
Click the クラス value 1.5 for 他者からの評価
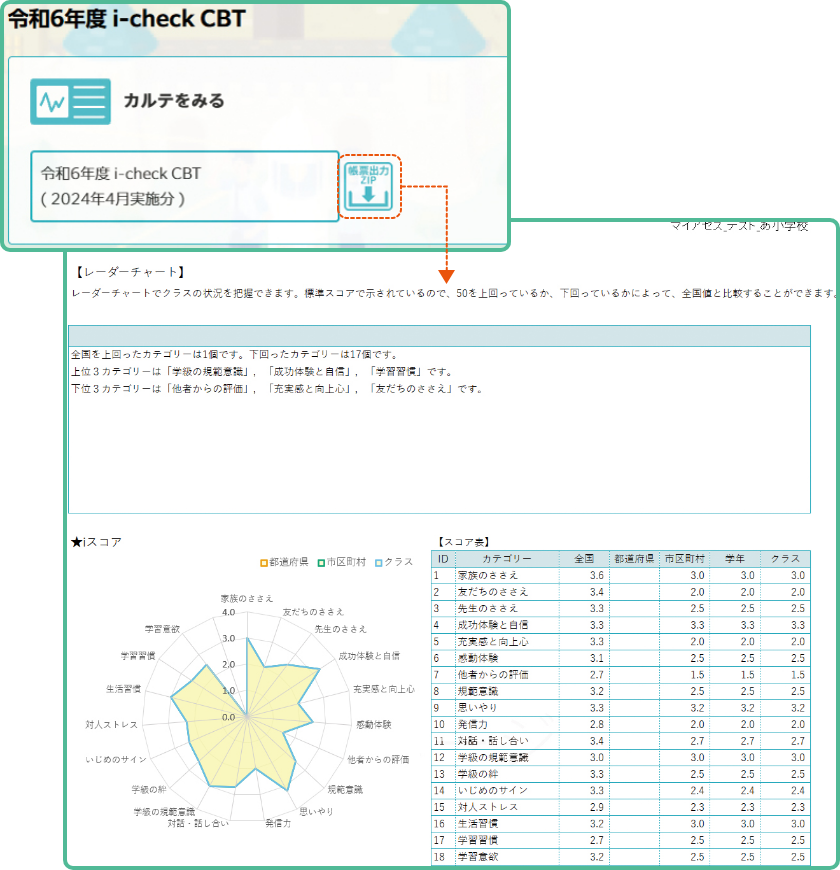798,675
